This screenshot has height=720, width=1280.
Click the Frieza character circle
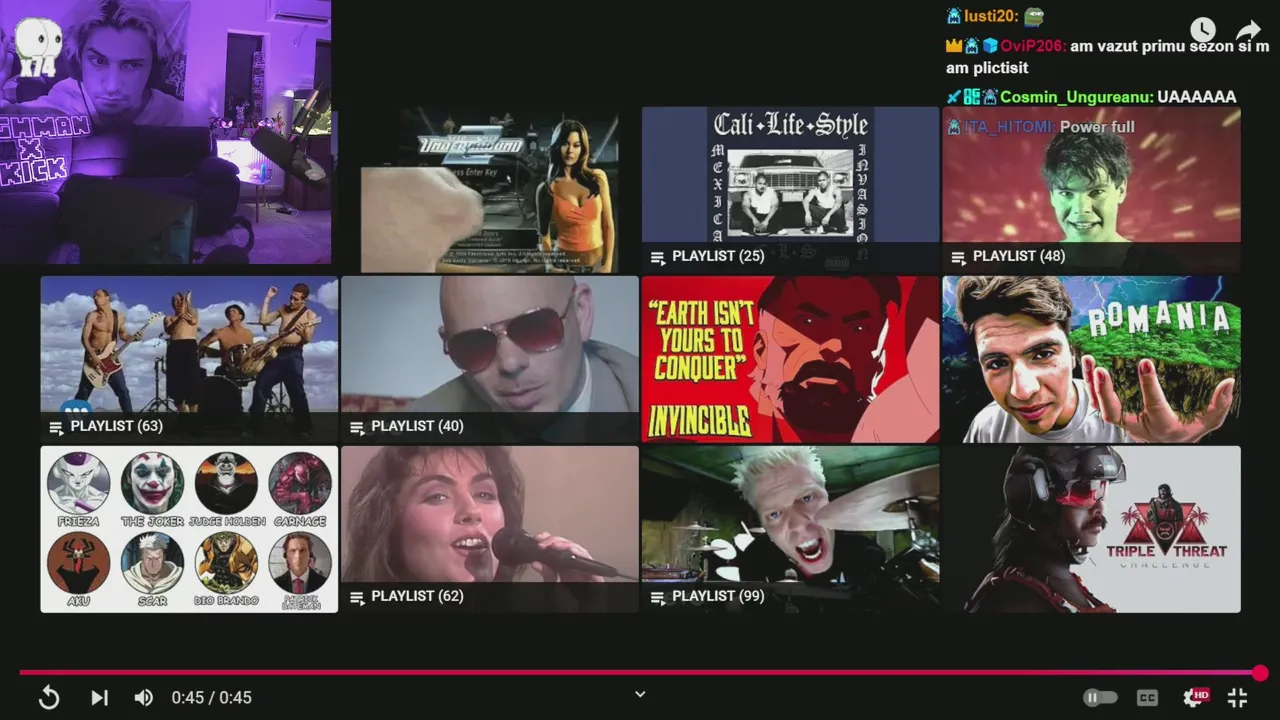pos(79,484)
